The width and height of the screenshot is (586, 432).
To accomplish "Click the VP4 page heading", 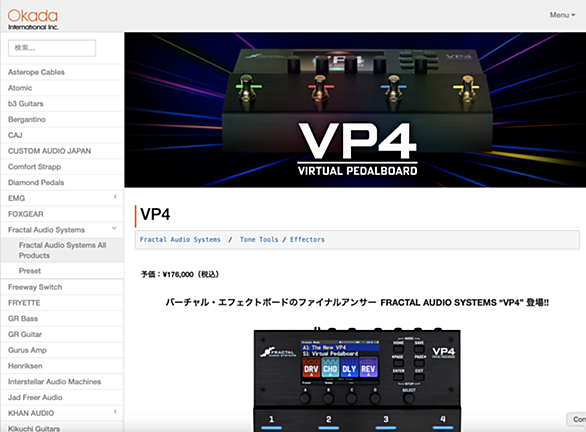I will point(155,215).
